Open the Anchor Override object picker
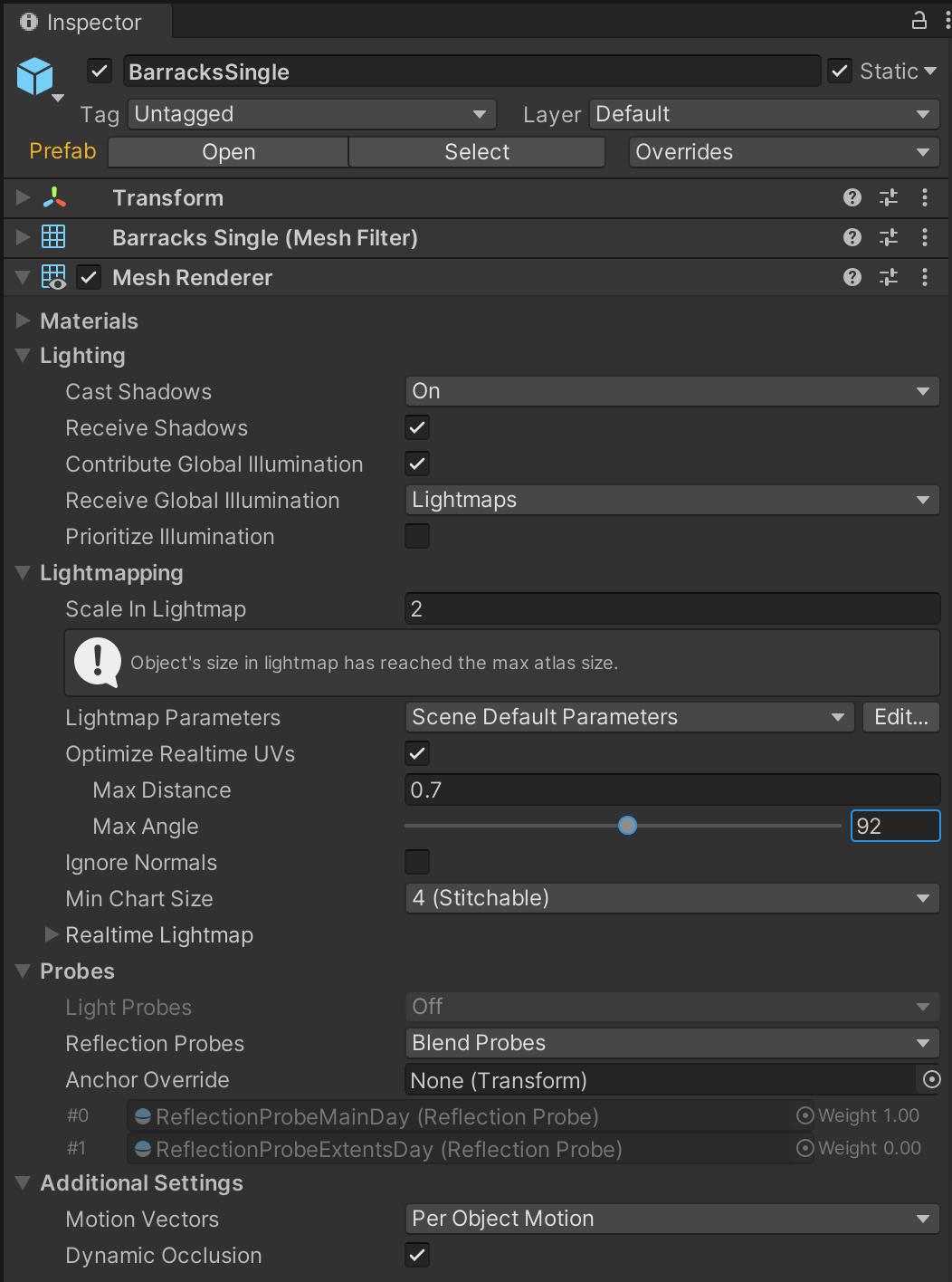The height and width of the screenshot is (1282, 952). (930, 1079)
